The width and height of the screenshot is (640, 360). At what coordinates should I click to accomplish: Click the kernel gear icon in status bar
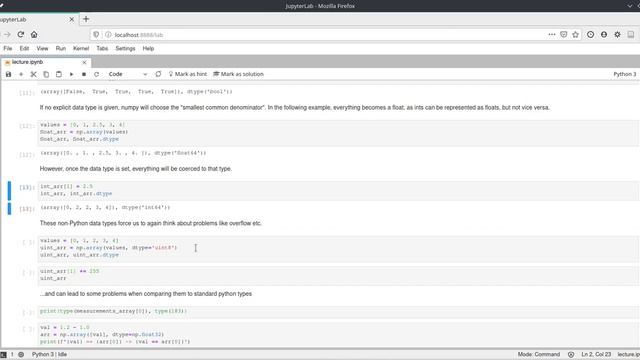click(x=21, y=355)
